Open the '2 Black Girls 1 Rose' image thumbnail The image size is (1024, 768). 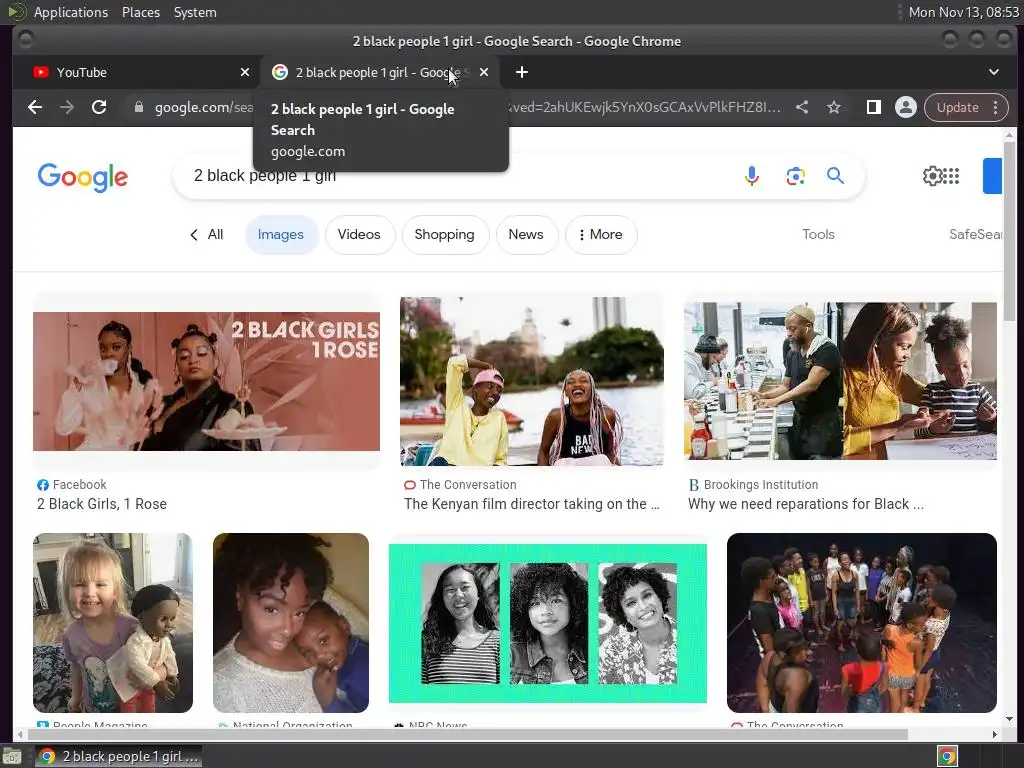(206, 381)
